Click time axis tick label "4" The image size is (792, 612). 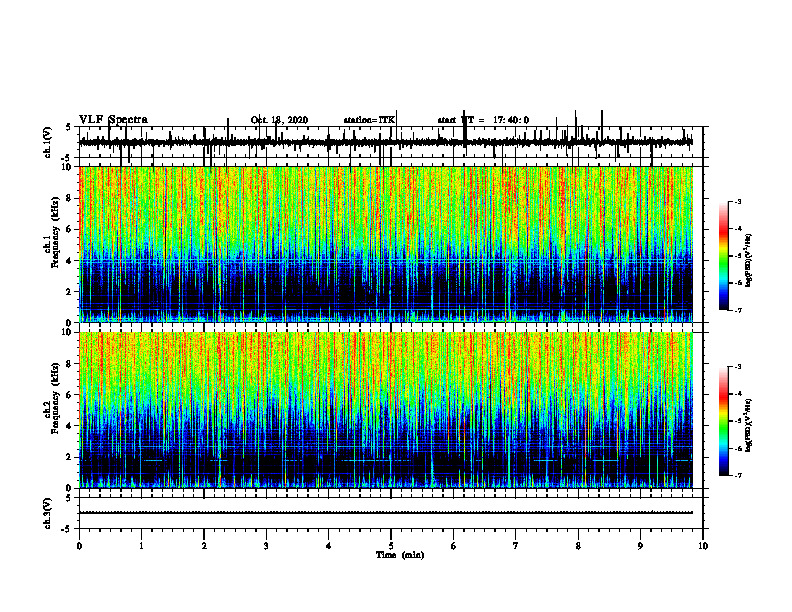pos(329,546)
